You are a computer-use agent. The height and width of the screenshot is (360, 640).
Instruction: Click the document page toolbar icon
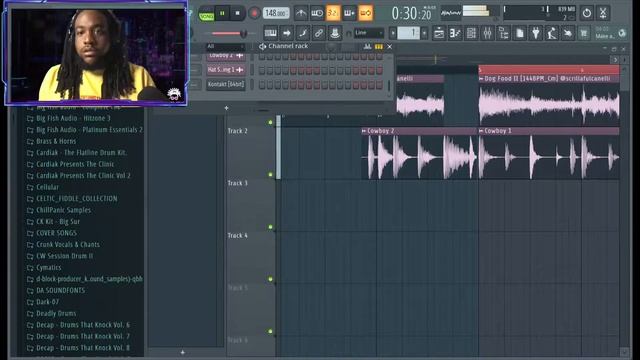(x=520, y=33)
